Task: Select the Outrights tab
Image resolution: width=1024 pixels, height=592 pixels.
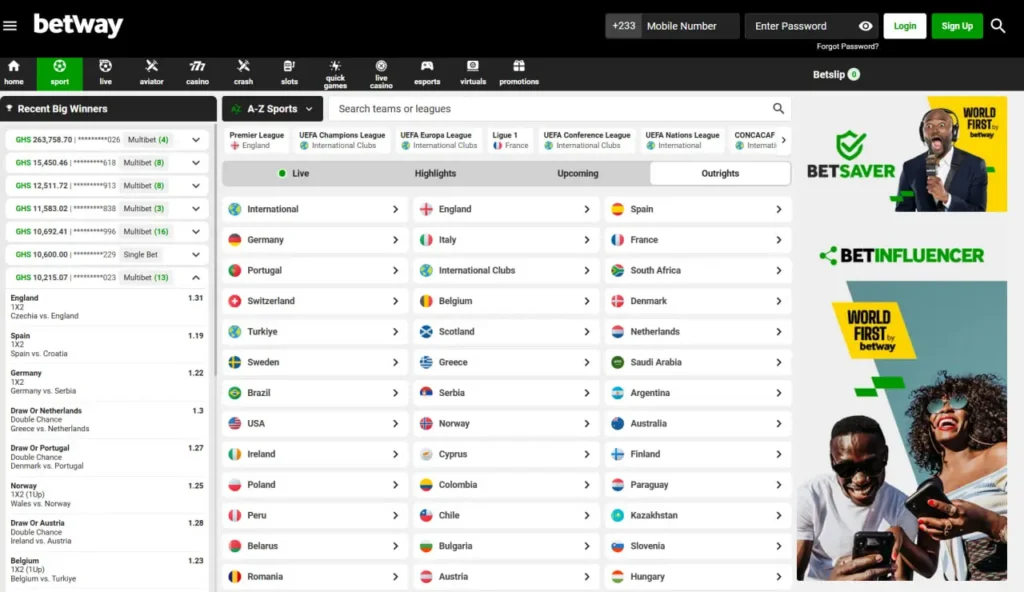Action: (x=720, y=173)
